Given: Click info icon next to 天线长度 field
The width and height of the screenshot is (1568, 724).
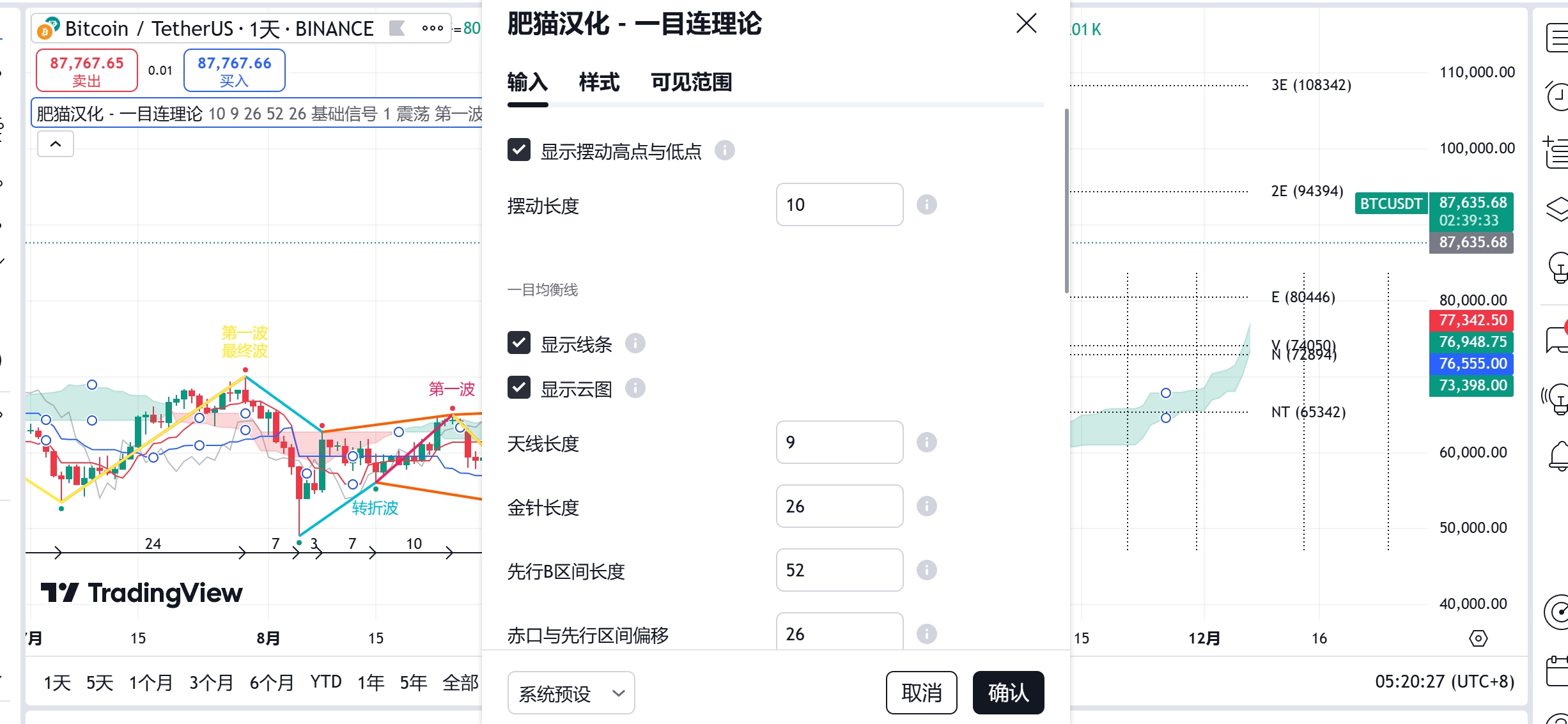Looking at the screenshot, I should pyautogui.click(x=926, y=442).
